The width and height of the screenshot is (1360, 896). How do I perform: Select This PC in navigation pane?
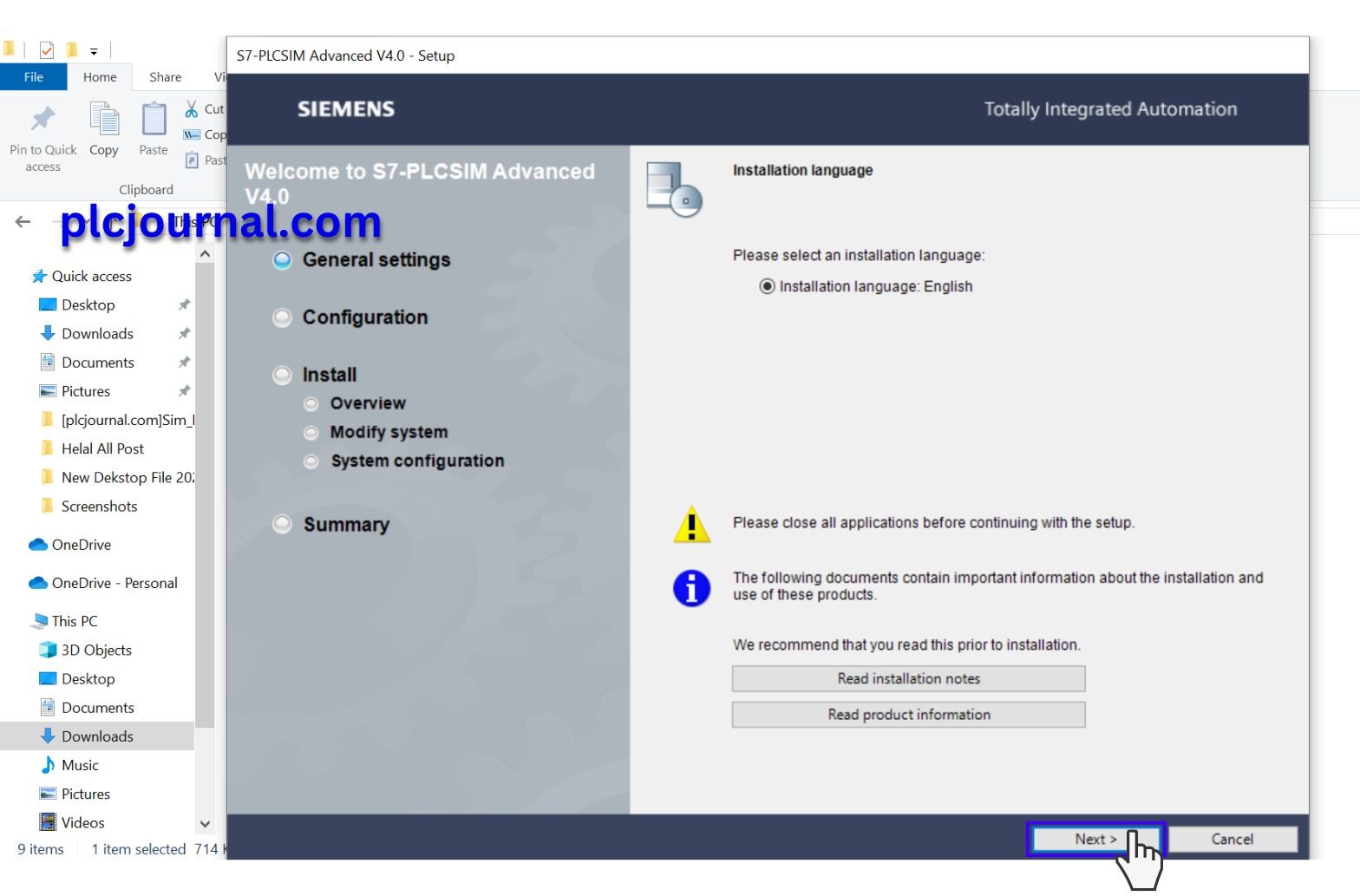64,621
